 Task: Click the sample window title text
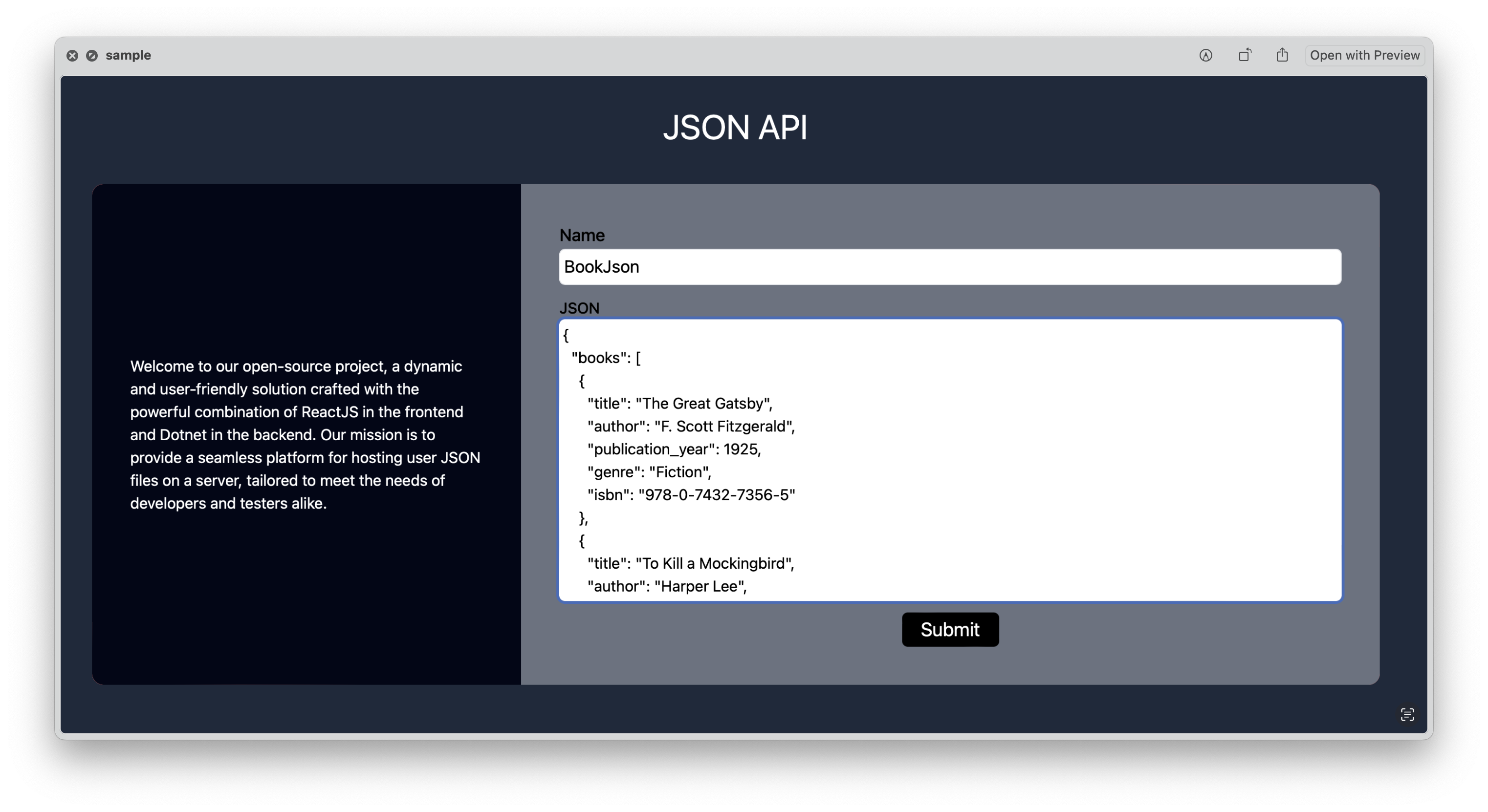pos(128,55)
